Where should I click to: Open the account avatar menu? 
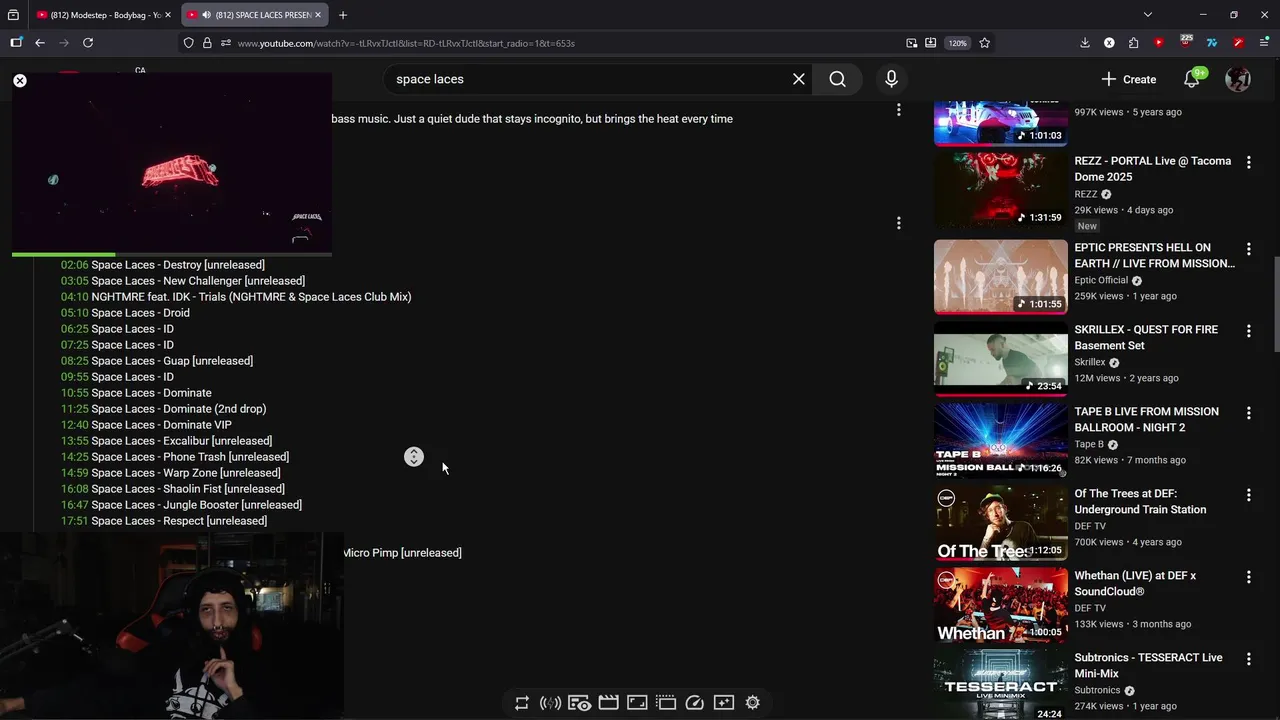coord(1238,79)
